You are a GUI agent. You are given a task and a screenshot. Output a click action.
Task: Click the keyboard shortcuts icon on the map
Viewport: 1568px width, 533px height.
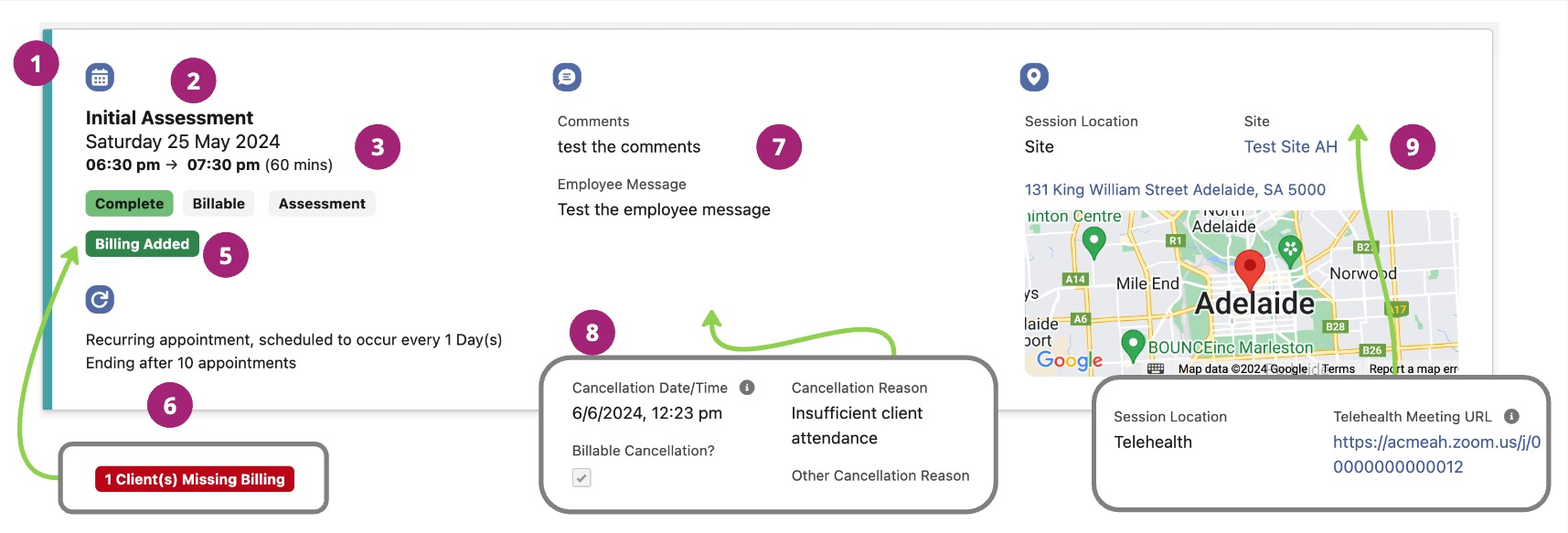pos(1156,368)
